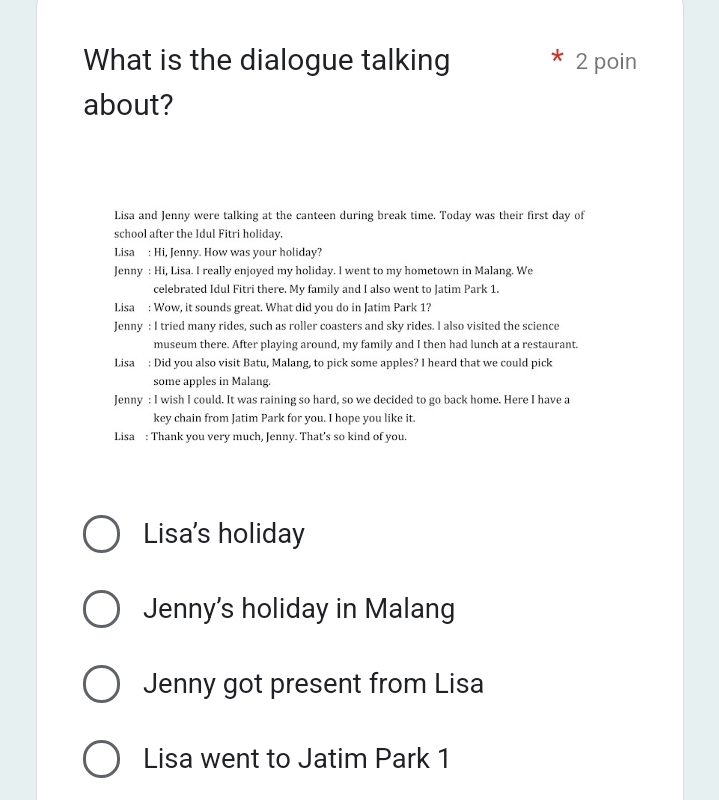Screen dimensions: 719x800
Task: Click the intro sentence "Lisa and Jenny were talking"
Action: coord(349,224)
